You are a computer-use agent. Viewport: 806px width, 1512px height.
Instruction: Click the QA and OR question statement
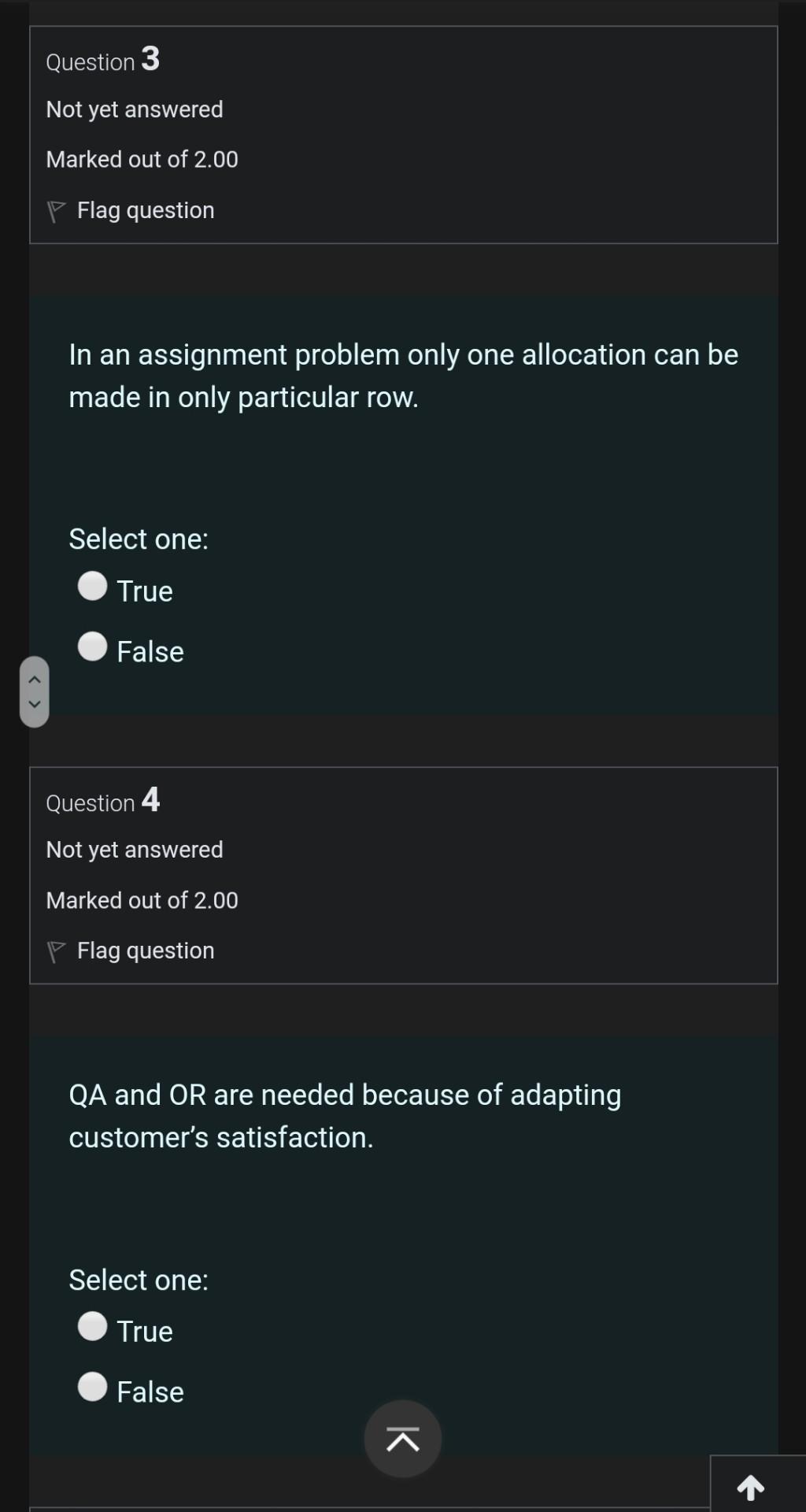point(345,1115)
